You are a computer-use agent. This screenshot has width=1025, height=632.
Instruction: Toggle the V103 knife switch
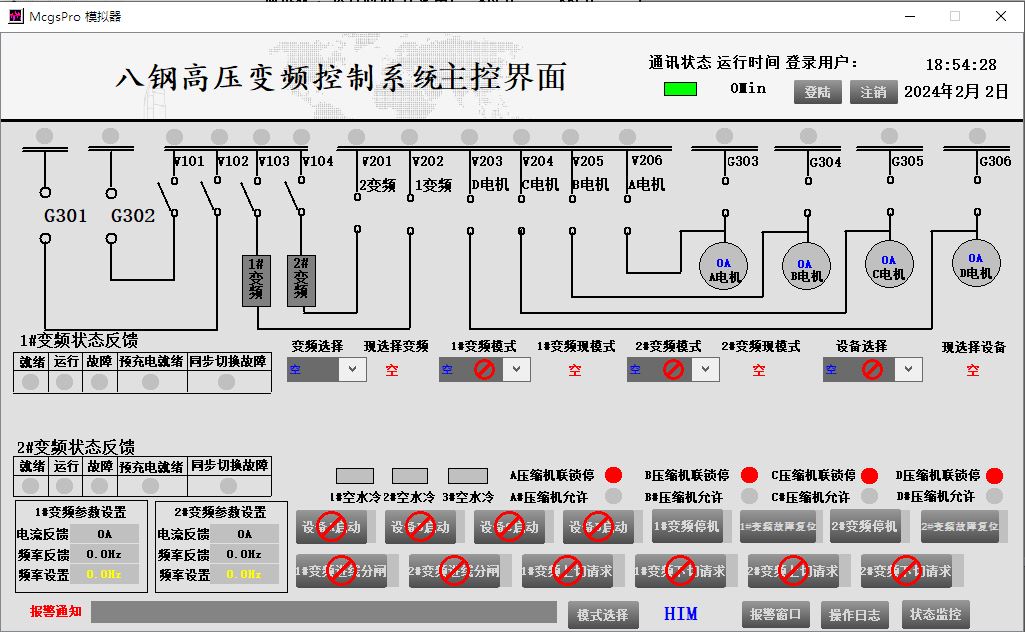(x=251, y=197)
